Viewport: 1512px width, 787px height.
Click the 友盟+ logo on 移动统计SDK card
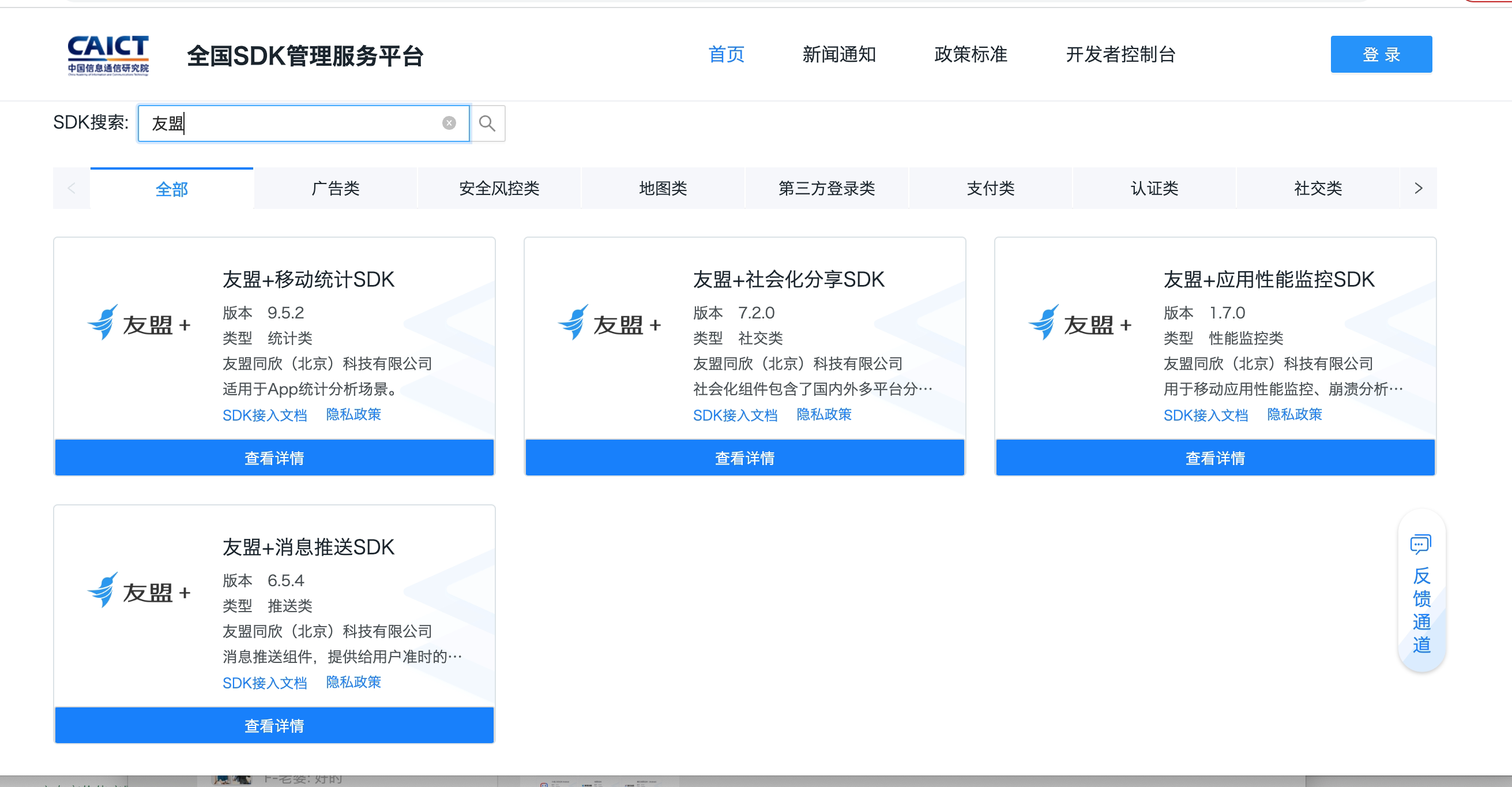click(140, 324)
